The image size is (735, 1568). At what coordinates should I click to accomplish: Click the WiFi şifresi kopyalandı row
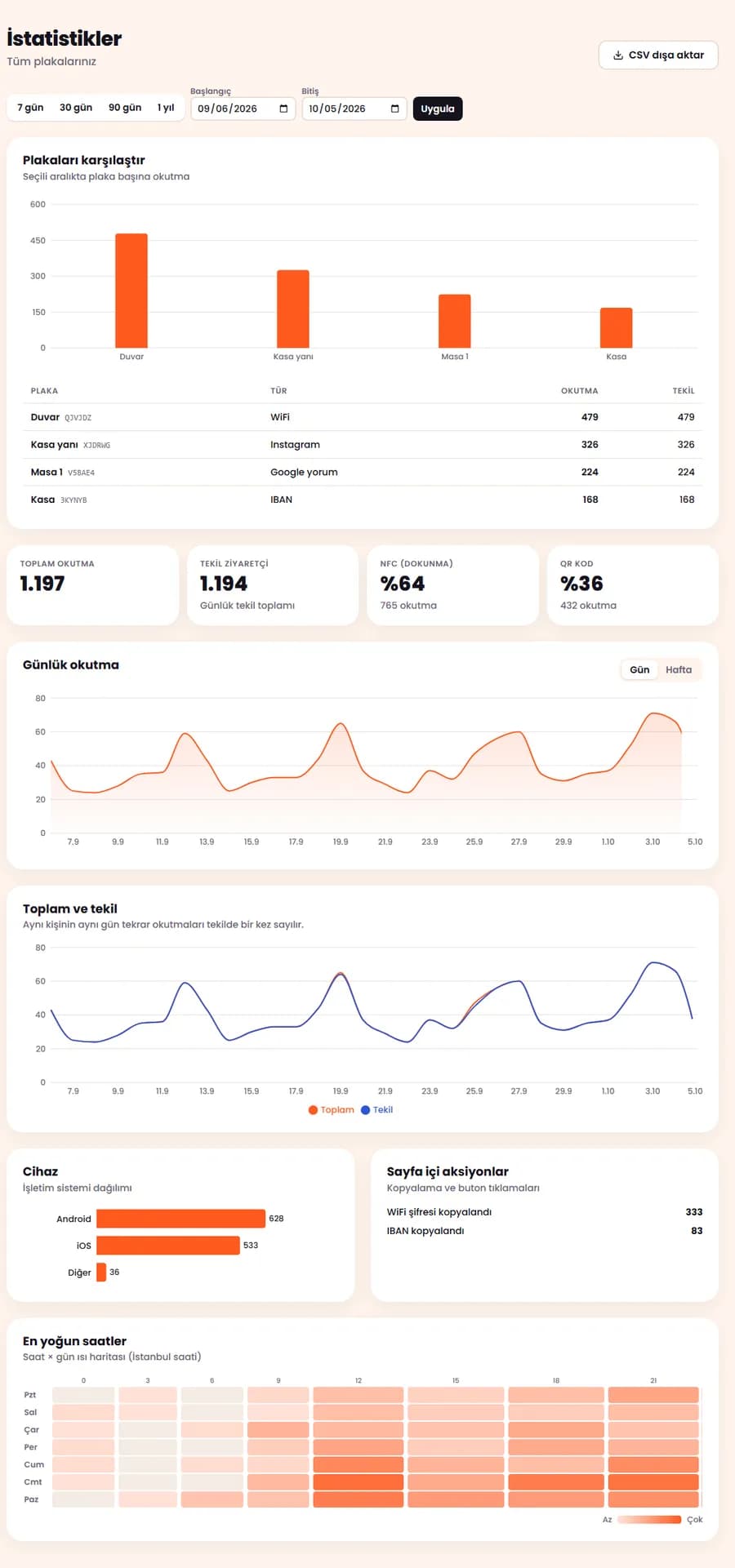tap(545, 1212)
